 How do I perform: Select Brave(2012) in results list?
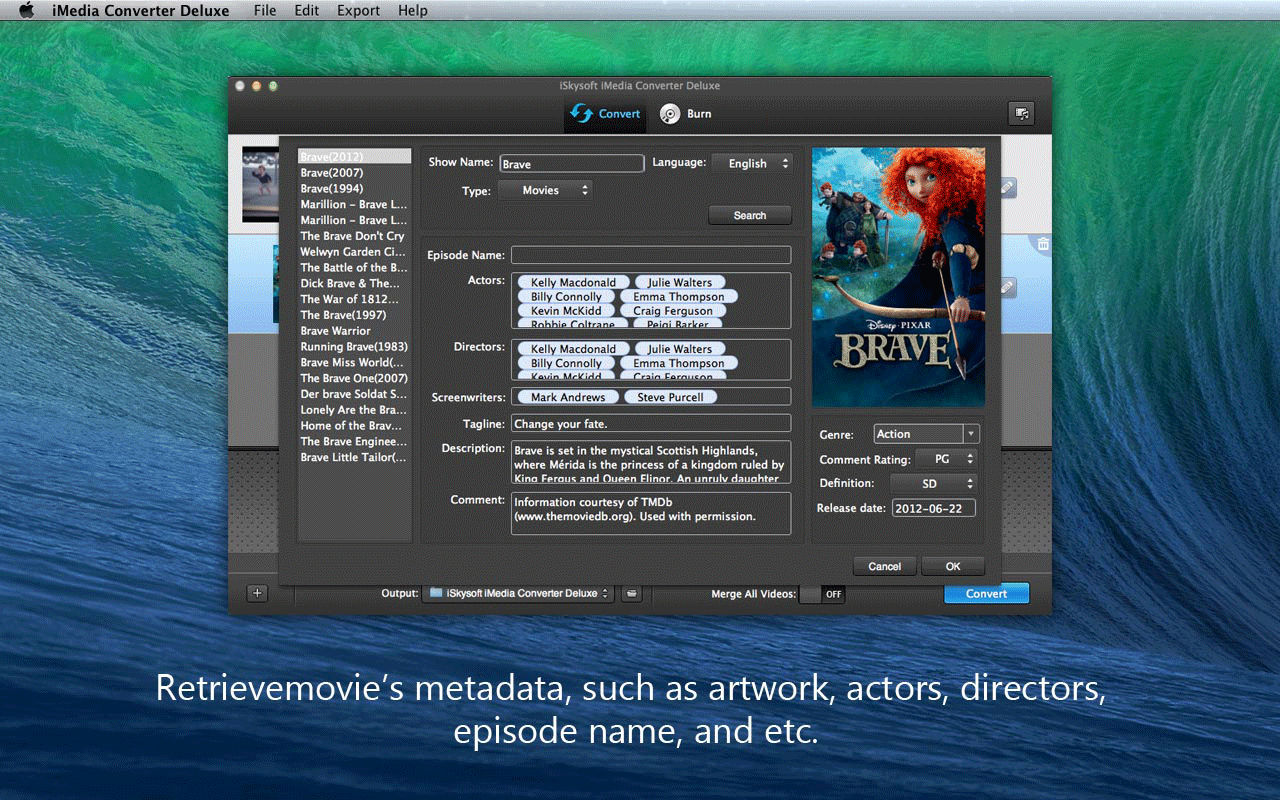point(355,157)
